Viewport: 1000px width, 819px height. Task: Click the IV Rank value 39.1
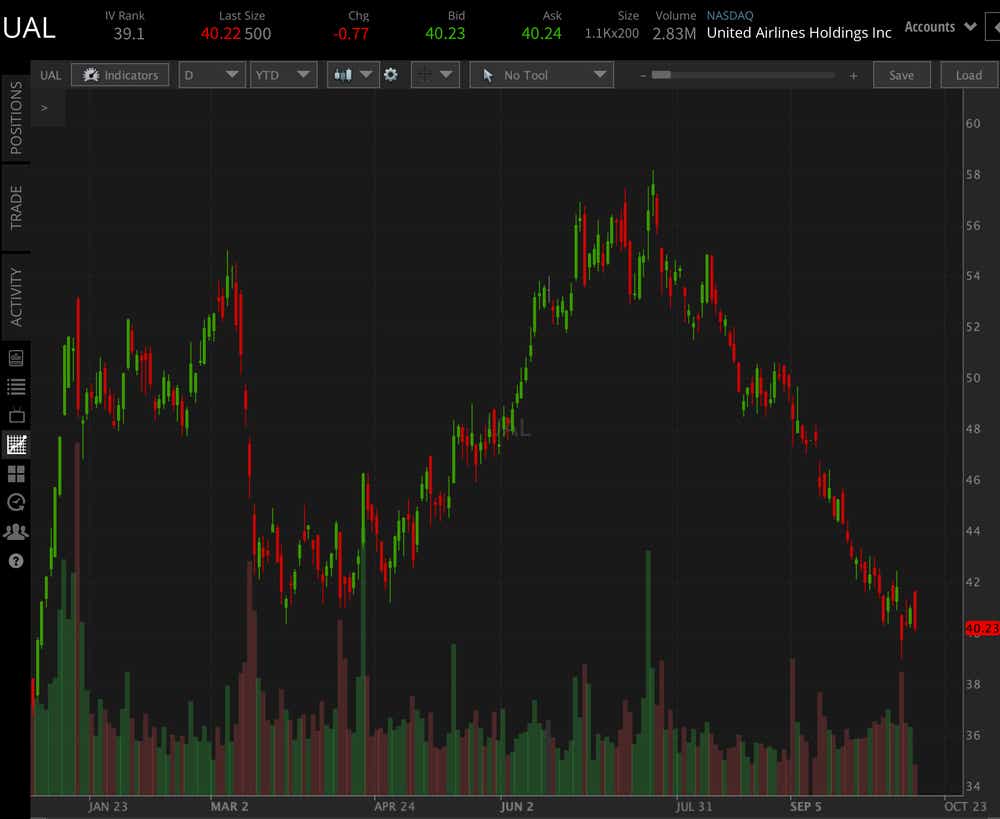(129, 33)
